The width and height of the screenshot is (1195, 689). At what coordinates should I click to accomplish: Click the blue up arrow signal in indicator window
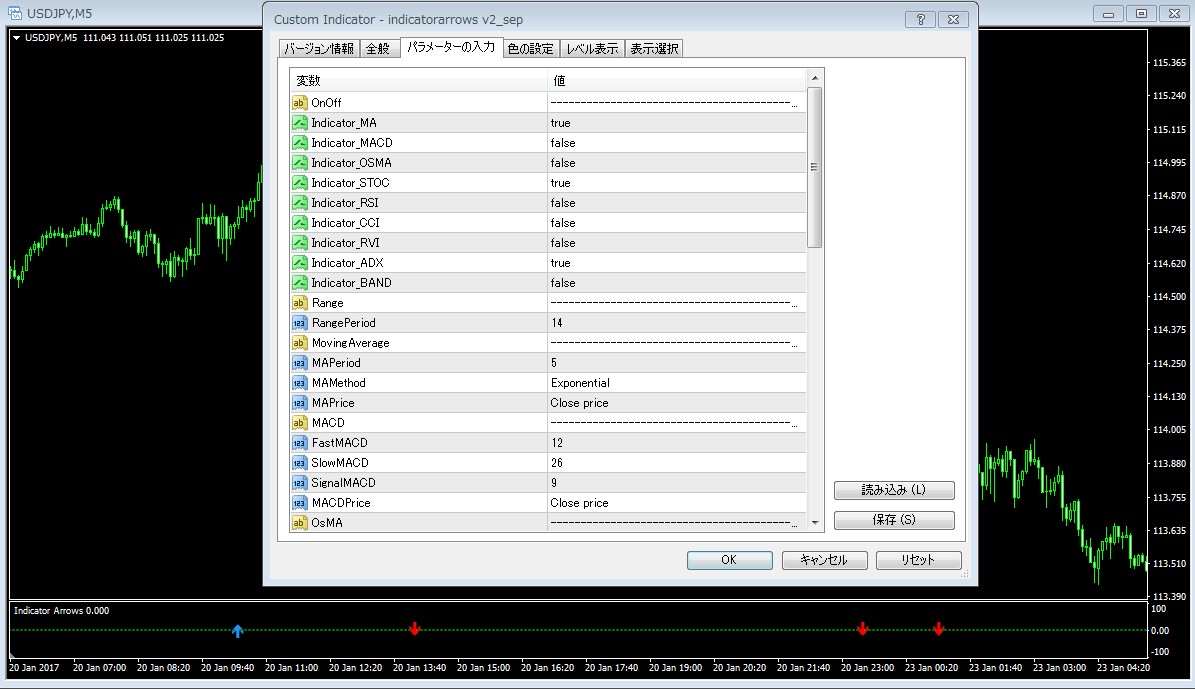[238, 630]
